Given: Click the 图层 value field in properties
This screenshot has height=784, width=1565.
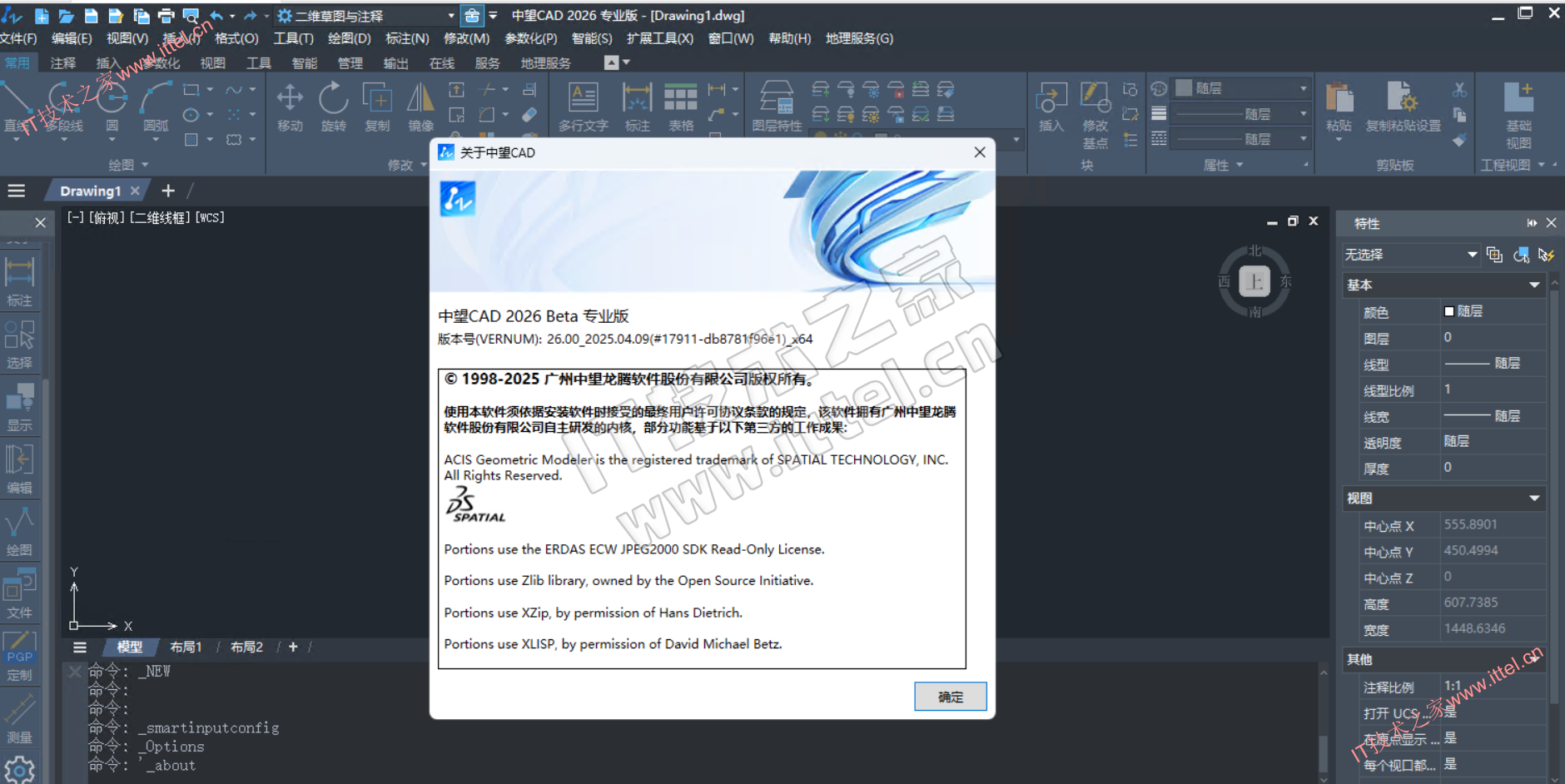Looking at the screenshot, I should point(1493,337).
